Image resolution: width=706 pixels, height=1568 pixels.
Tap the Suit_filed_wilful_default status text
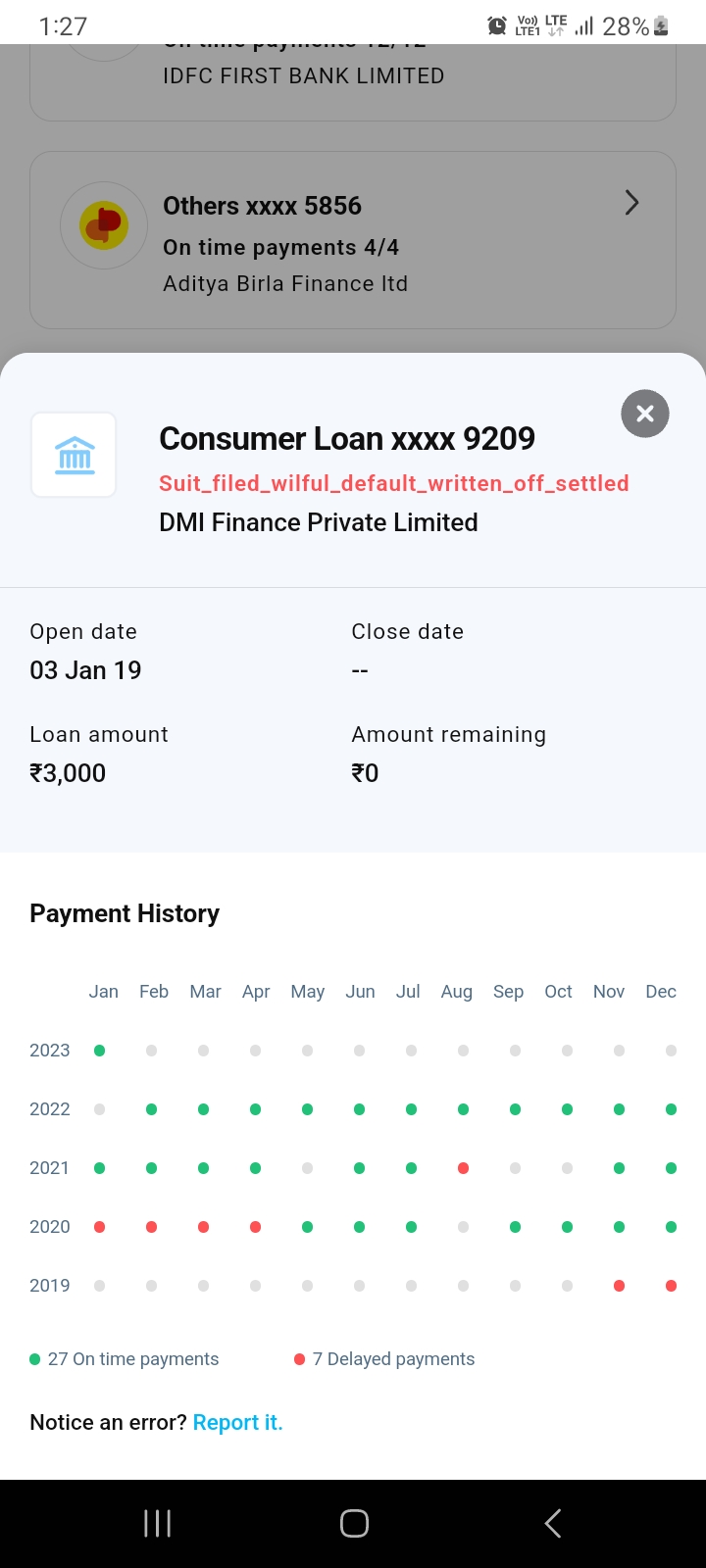(393, 483)
